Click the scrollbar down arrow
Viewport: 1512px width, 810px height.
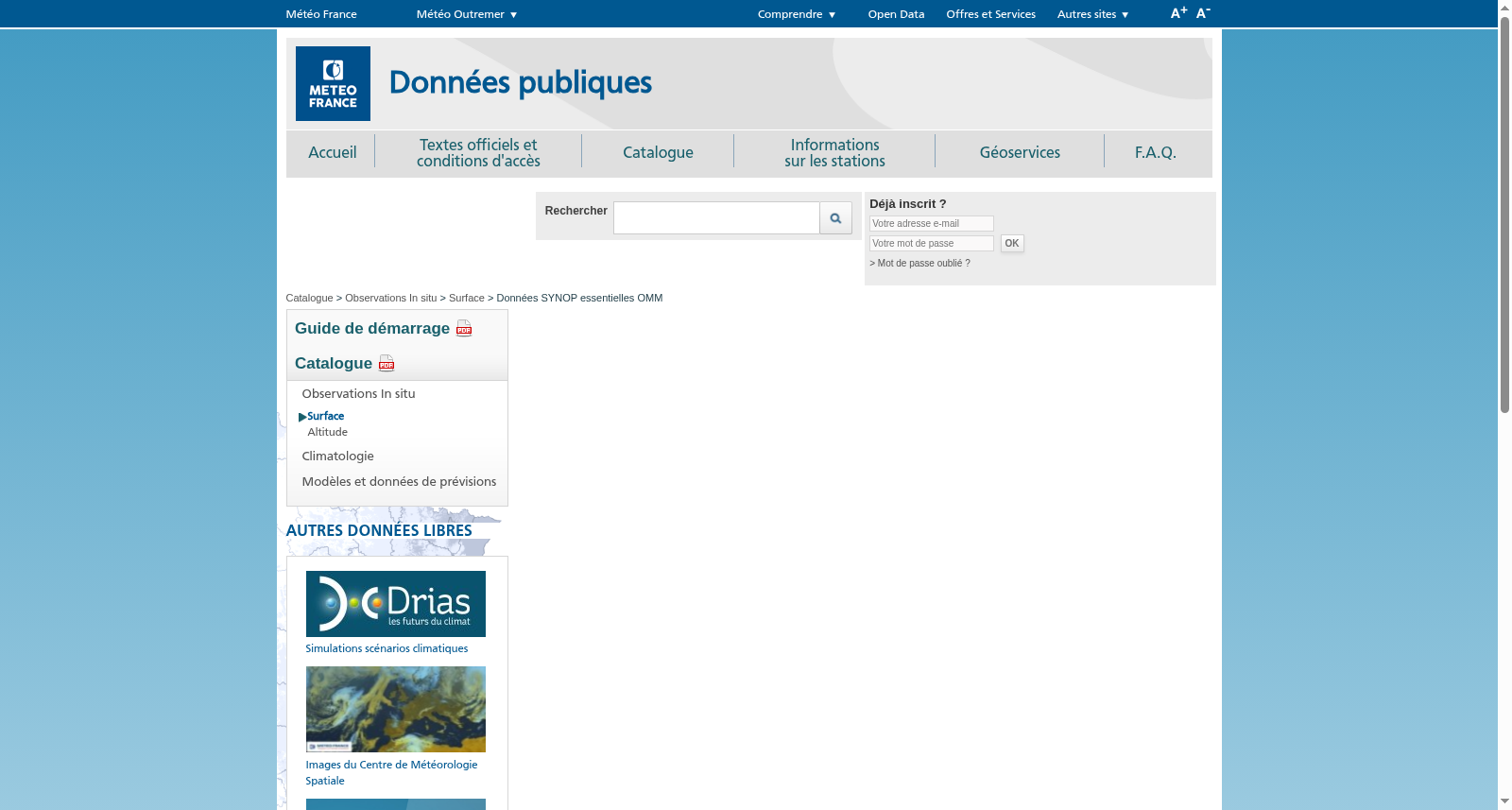[x=1504, y=801]
